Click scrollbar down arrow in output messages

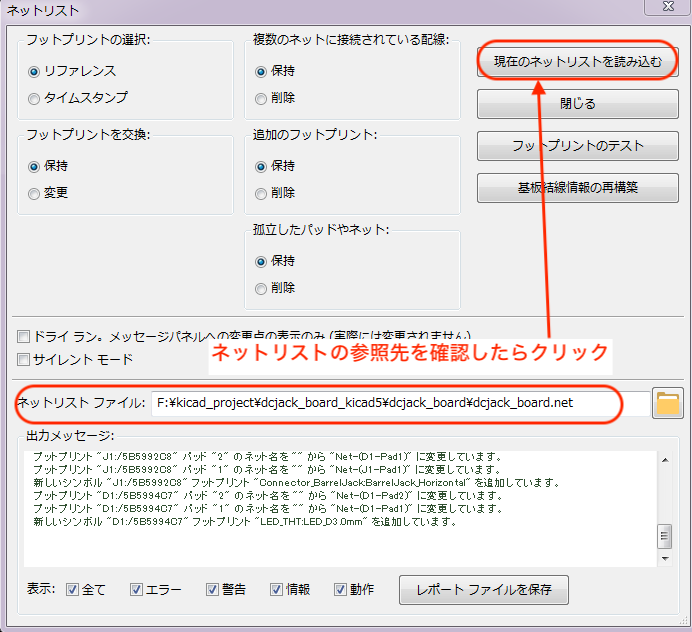point(665,559)
